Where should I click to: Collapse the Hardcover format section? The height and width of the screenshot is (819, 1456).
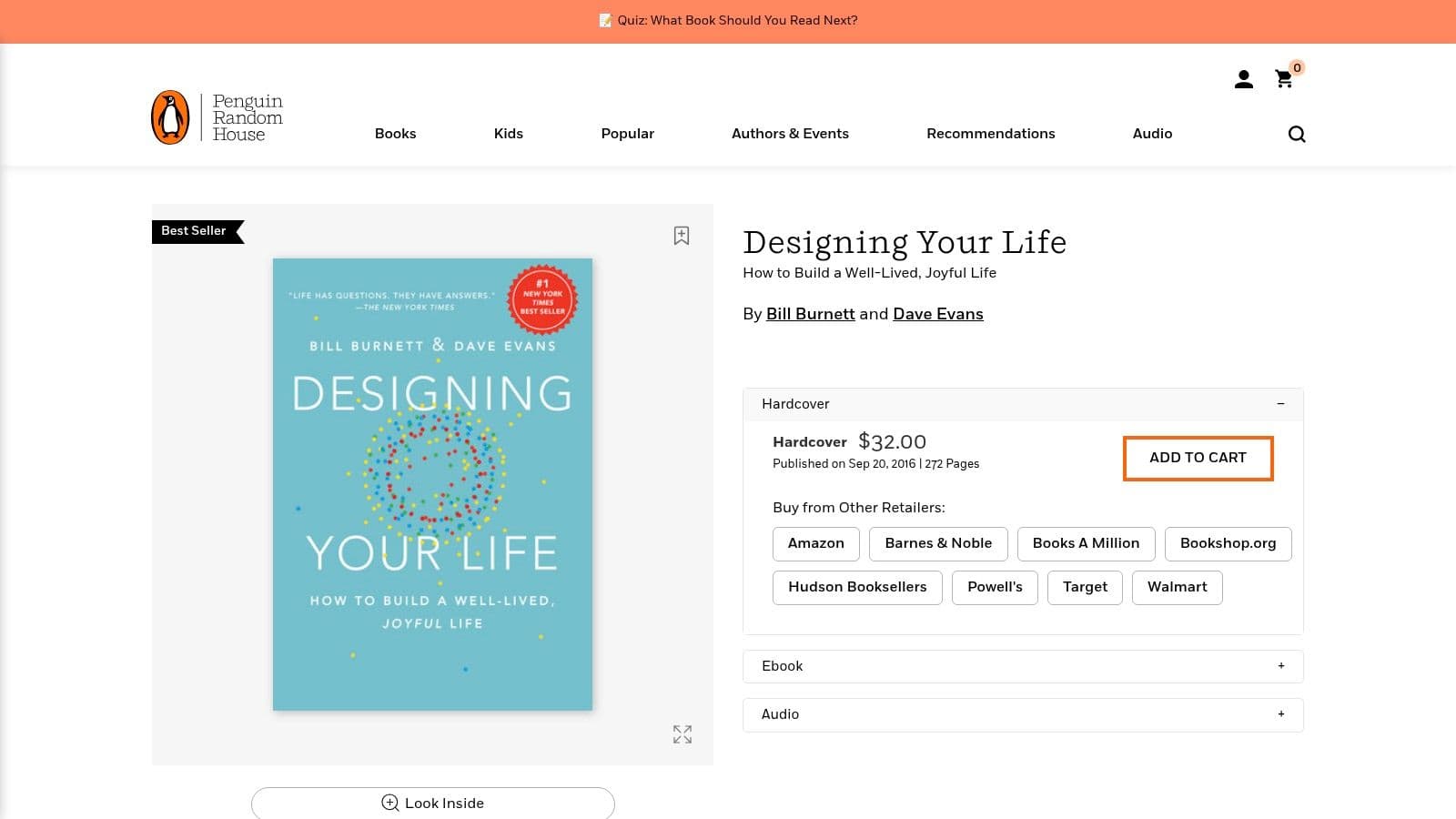(x=1023, y=404)
